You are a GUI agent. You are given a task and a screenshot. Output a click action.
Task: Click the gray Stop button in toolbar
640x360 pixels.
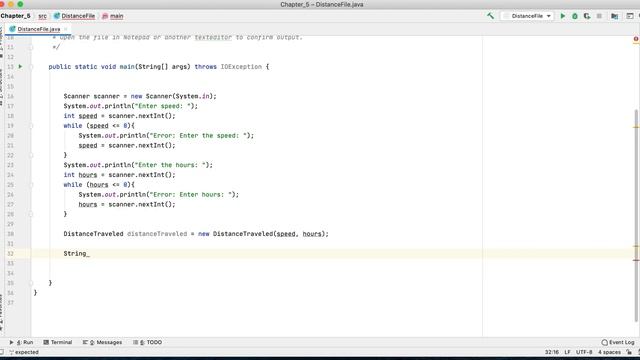[599, 16]
